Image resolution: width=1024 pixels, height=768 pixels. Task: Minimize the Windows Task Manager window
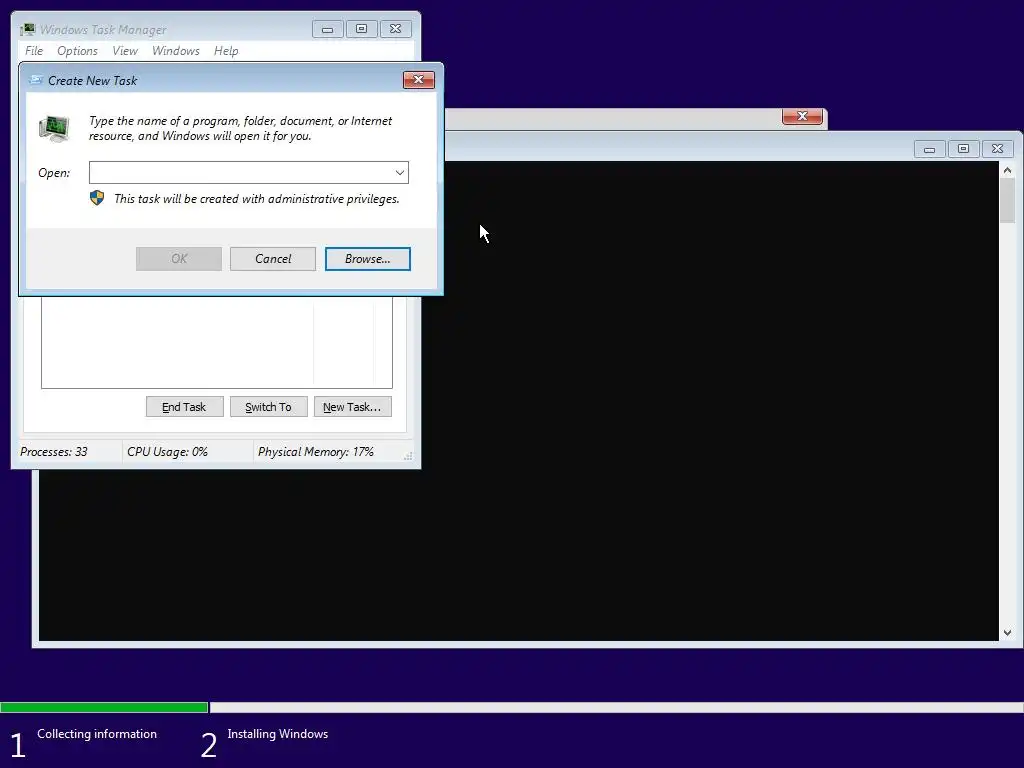click(x=328, y=29)
